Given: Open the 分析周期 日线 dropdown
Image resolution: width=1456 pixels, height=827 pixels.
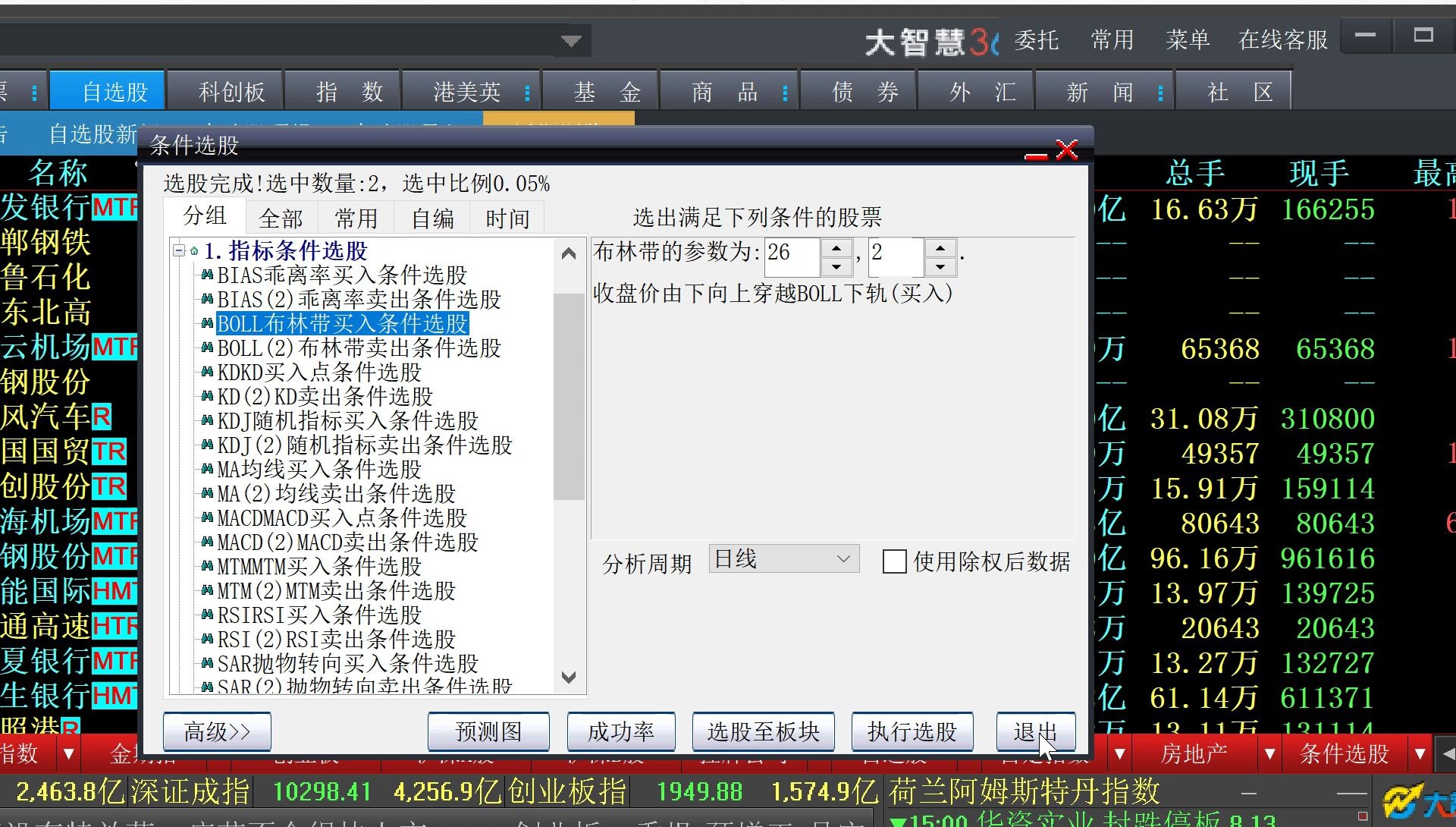Looking at the screenshot, I should 843,559.
